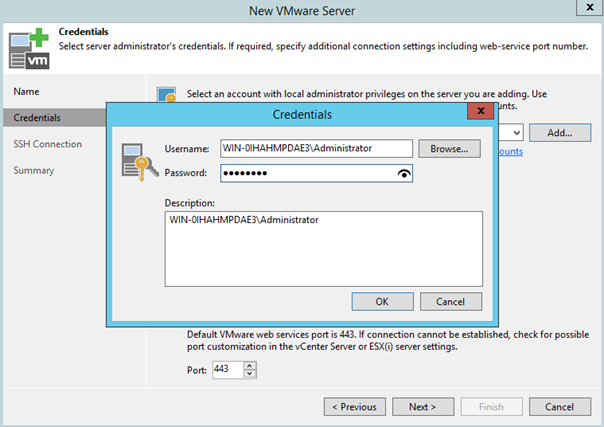Click the bold Credentials page heading
Screen dimensions: 604x427
tap(83, 32)
